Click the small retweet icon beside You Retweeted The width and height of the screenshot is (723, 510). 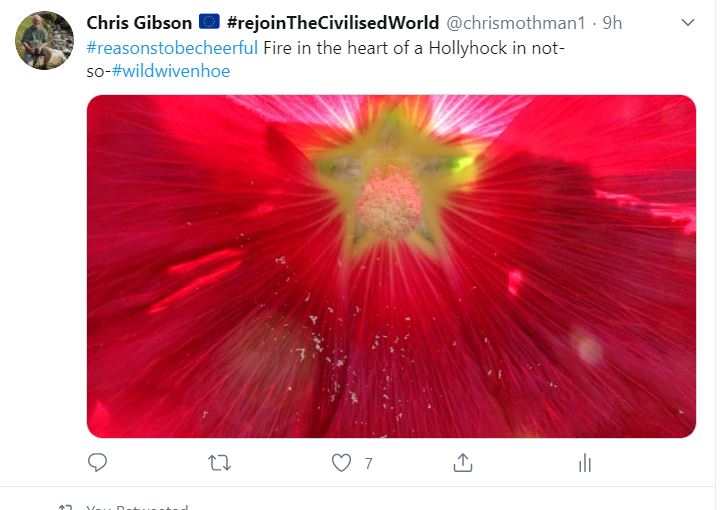pos(65,507)
